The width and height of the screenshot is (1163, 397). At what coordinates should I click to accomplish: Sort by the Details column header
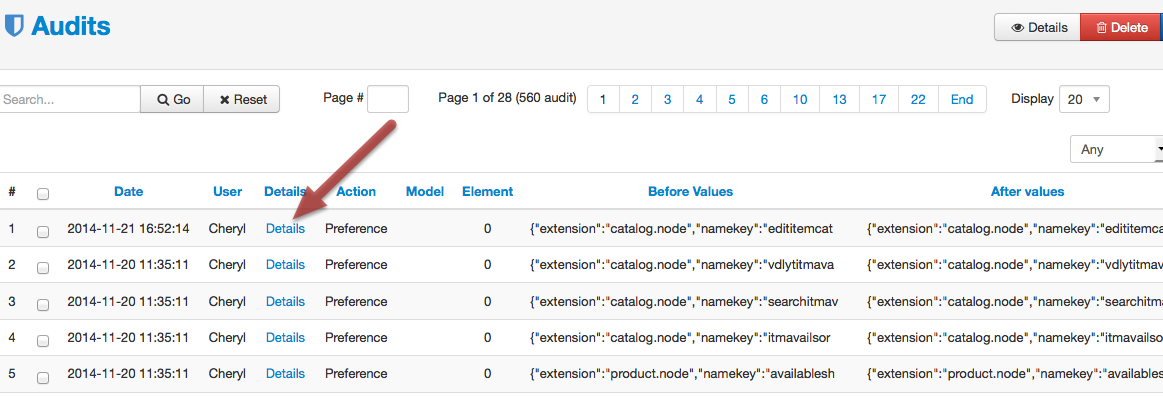(285, 191)
